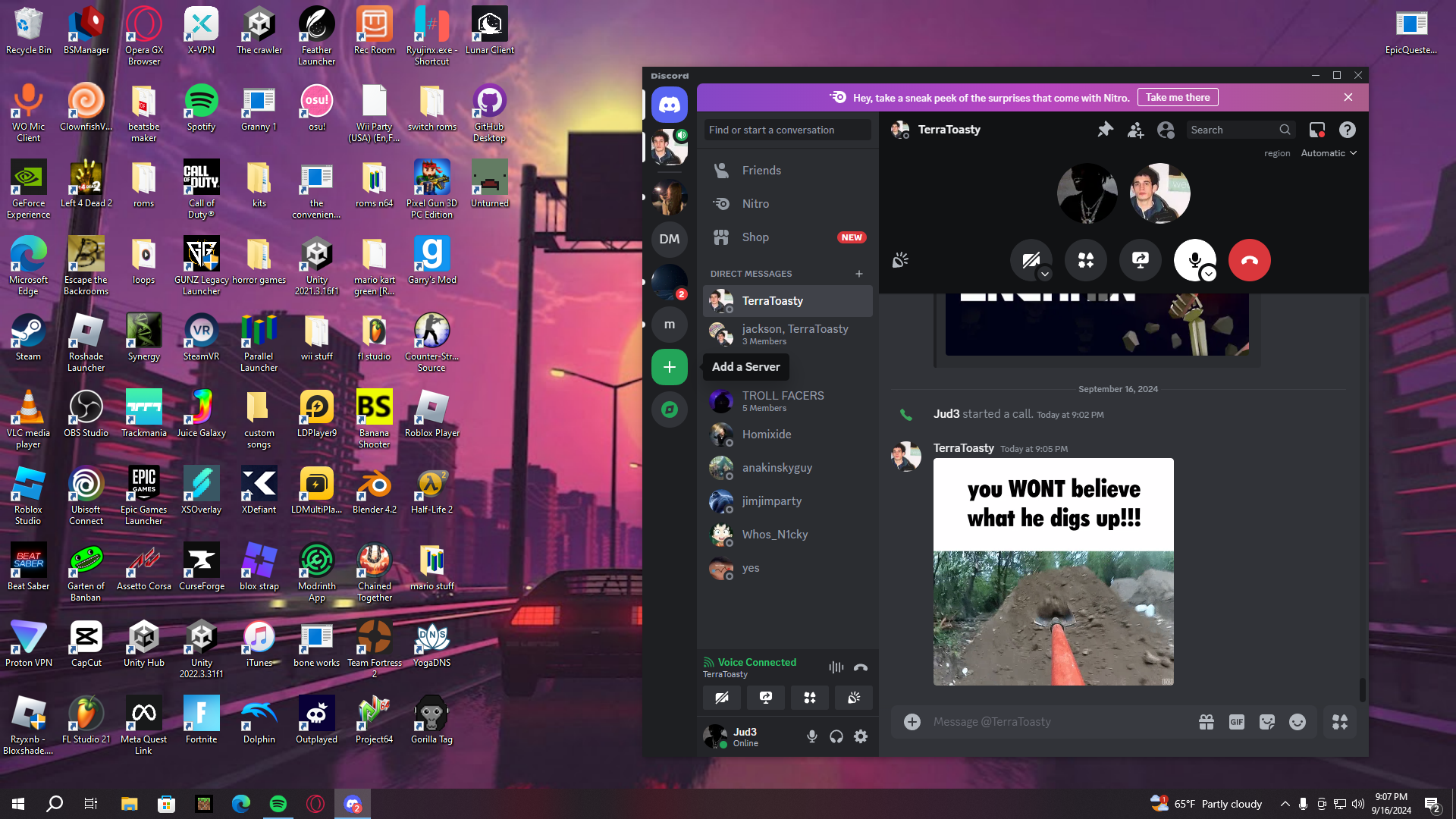This screenshot has width=1456, height=819.
Task: Click Find or start a conversation box
Action: point(787,130)
